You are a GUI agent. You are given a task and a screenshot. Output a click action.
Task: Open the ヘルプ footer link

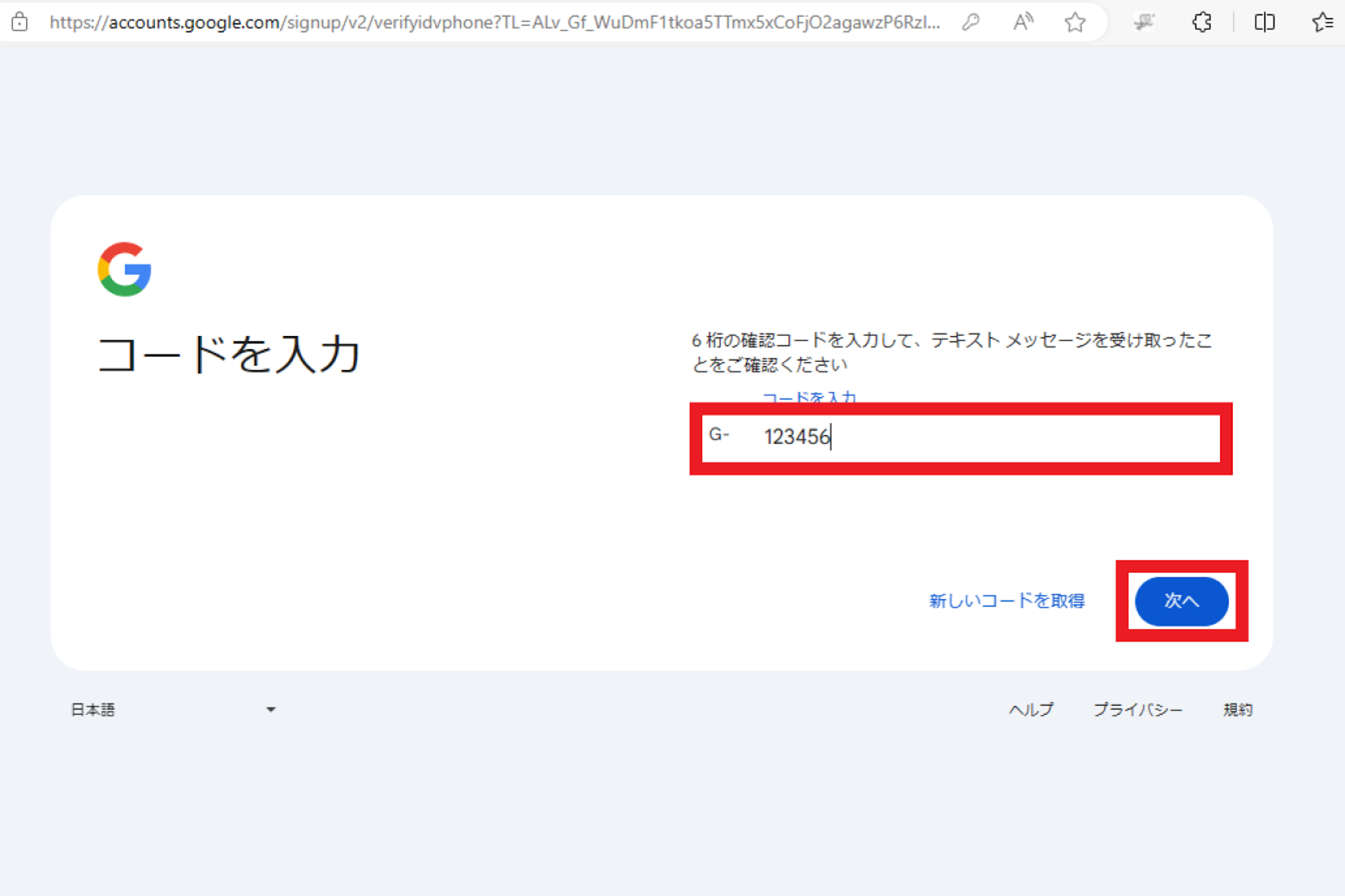pyautogui.click(x=1031, y=710)
